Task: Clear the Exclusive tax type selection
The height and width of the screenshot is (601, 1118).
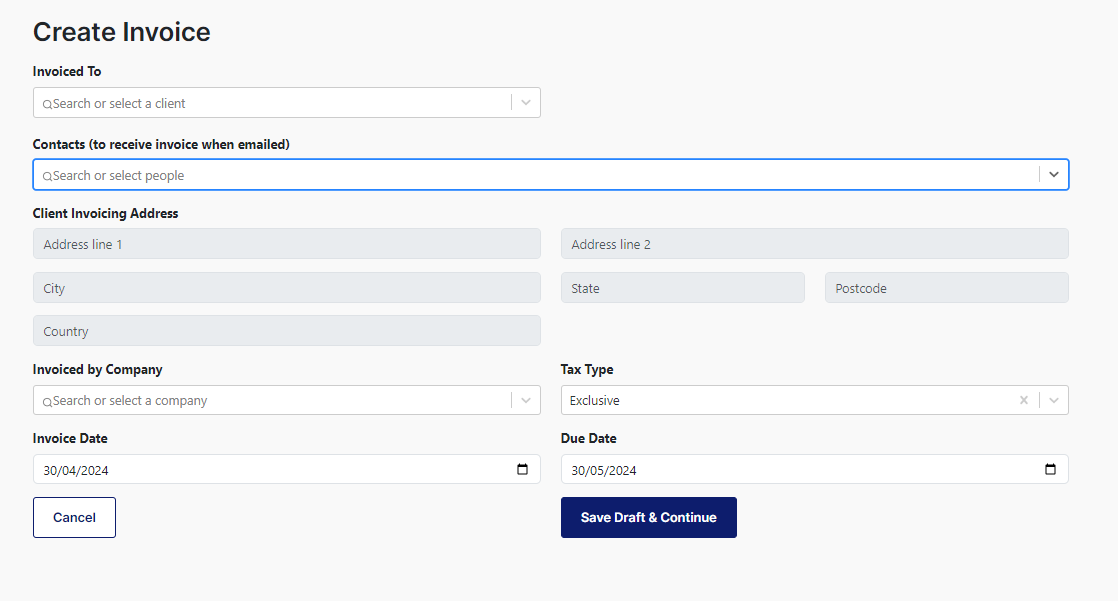Action: coord(1023,399)
